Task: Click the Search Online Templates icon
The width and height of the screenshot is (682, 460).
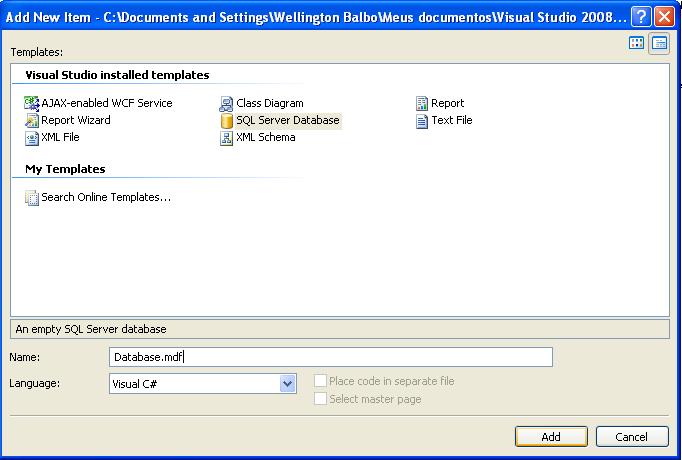Action: pos(32,198)
